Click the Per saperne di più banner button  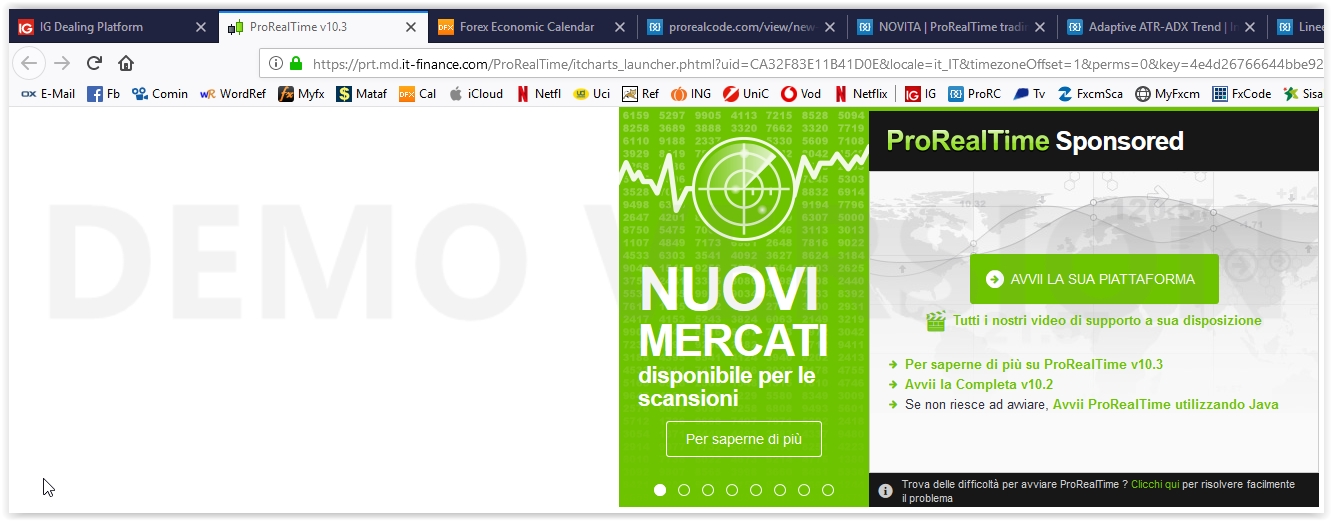point(743,439)
